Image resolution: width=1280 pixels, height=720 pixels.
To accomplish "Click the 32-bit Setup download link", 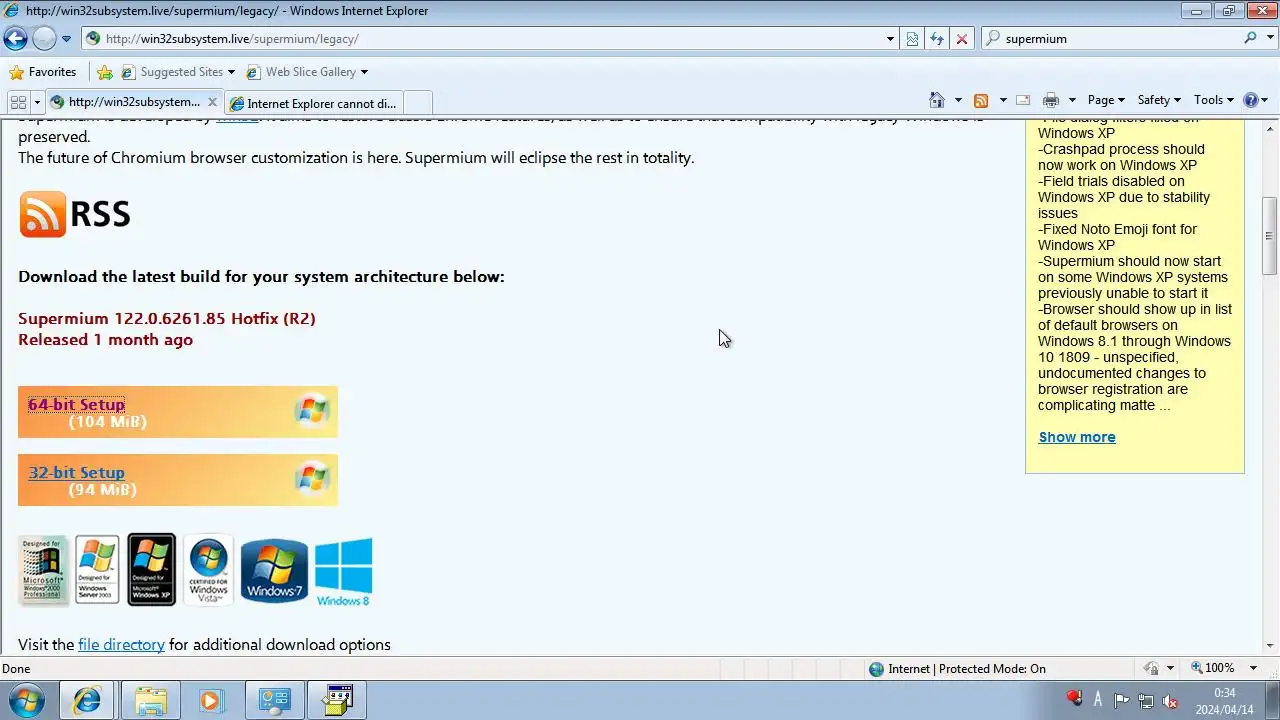I will [x=77, y=473].
